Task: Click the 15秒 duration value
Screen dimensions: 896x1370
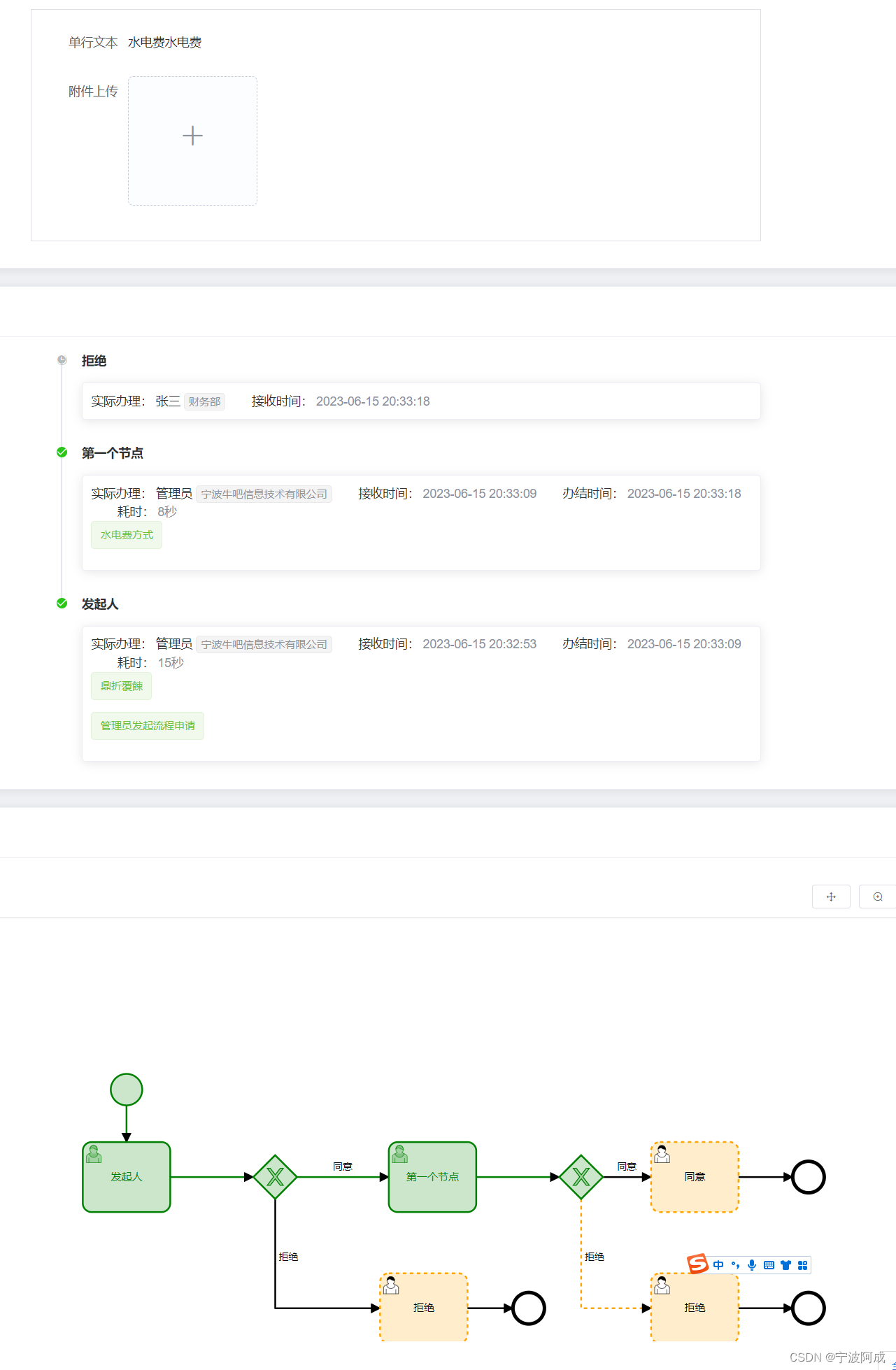Action: pyautogui.click(x=171, y=663)
